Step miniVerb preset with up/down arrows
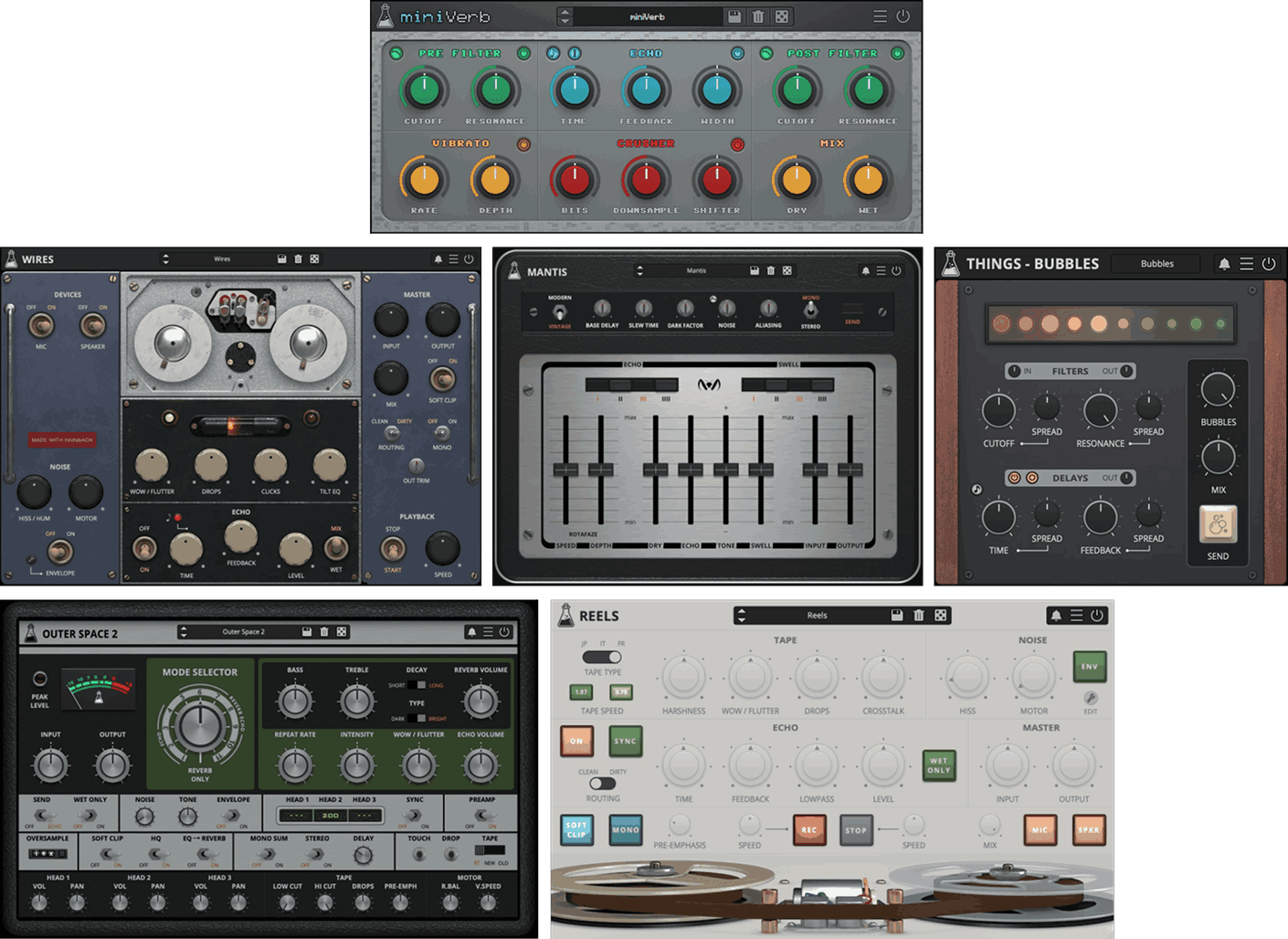This screenshot has width=1288, height=939. (x=565, y=16)
